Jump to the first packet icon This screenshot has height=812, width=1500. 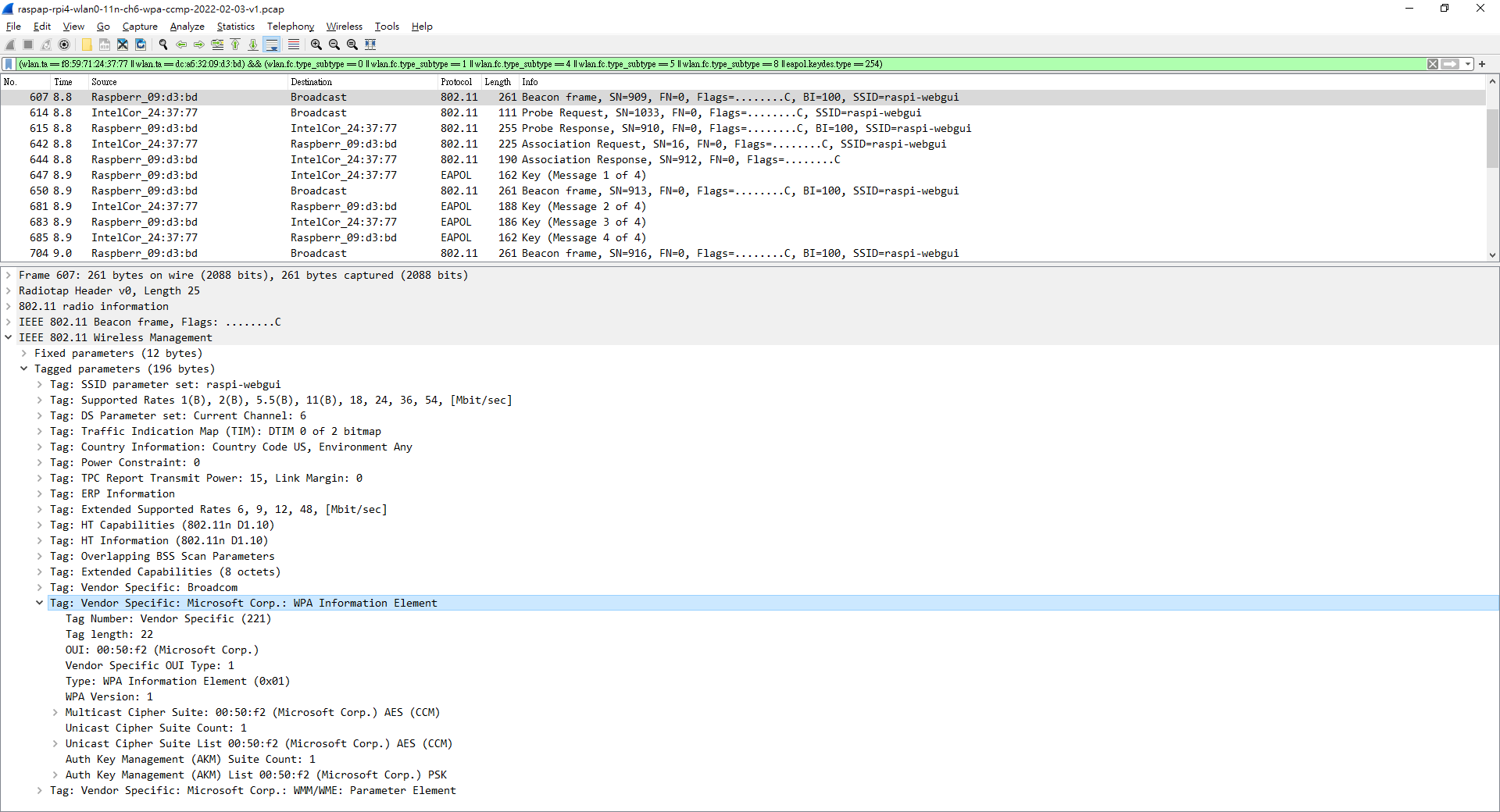(235, 45)
